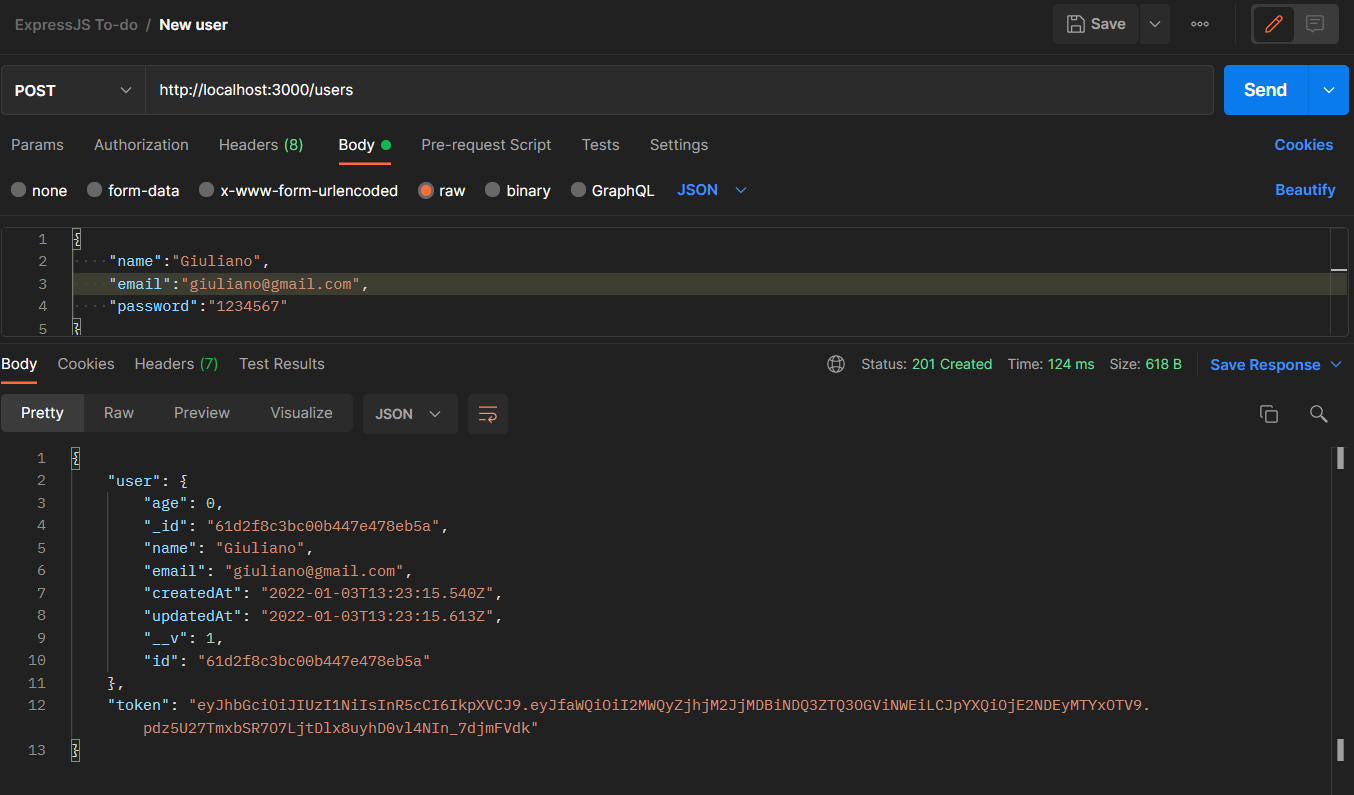Click the ExpressJS To-do collection breadcrumb
1354x795 pixels.
75,24
